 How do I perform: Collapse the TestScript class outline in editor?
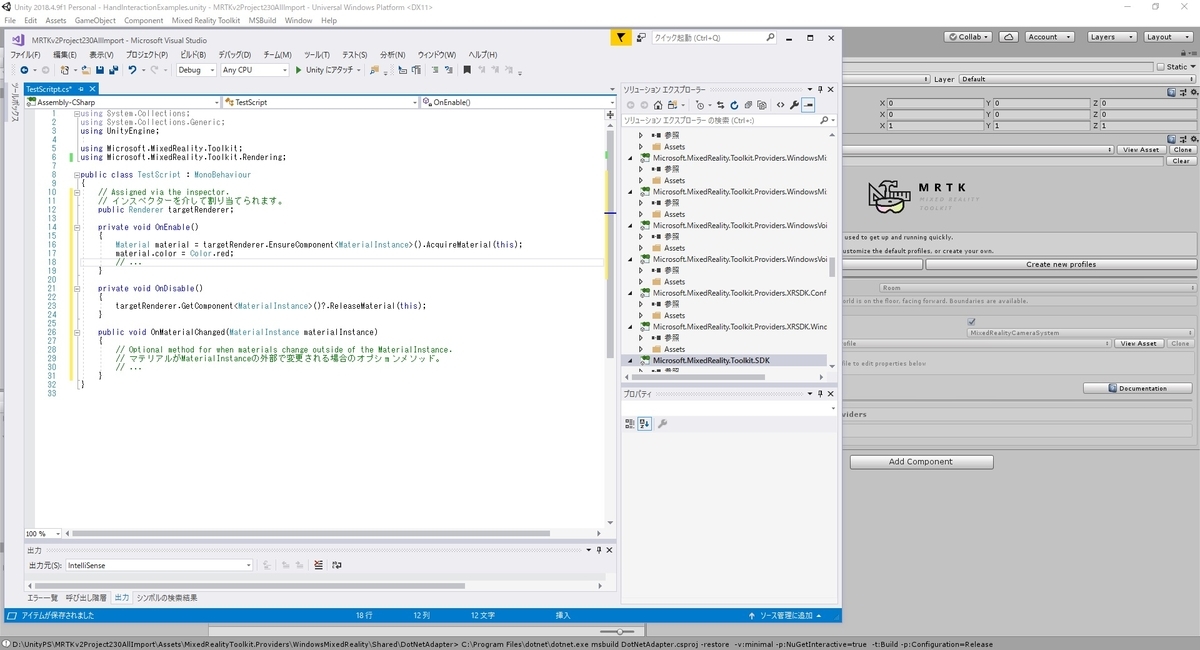coord(79,175)
